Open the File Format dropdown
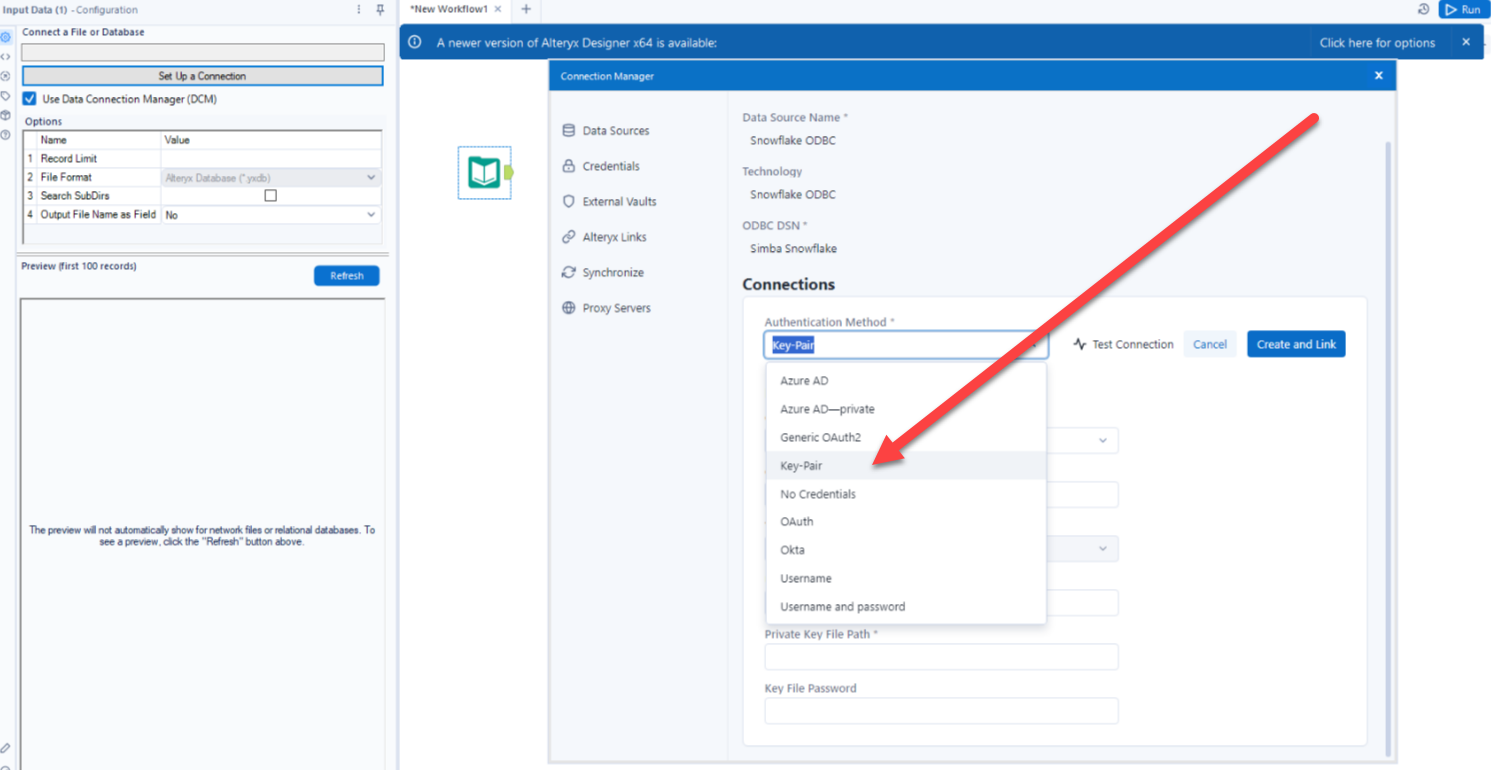Viewport: 1491px width, 770px height. (271, 178)
